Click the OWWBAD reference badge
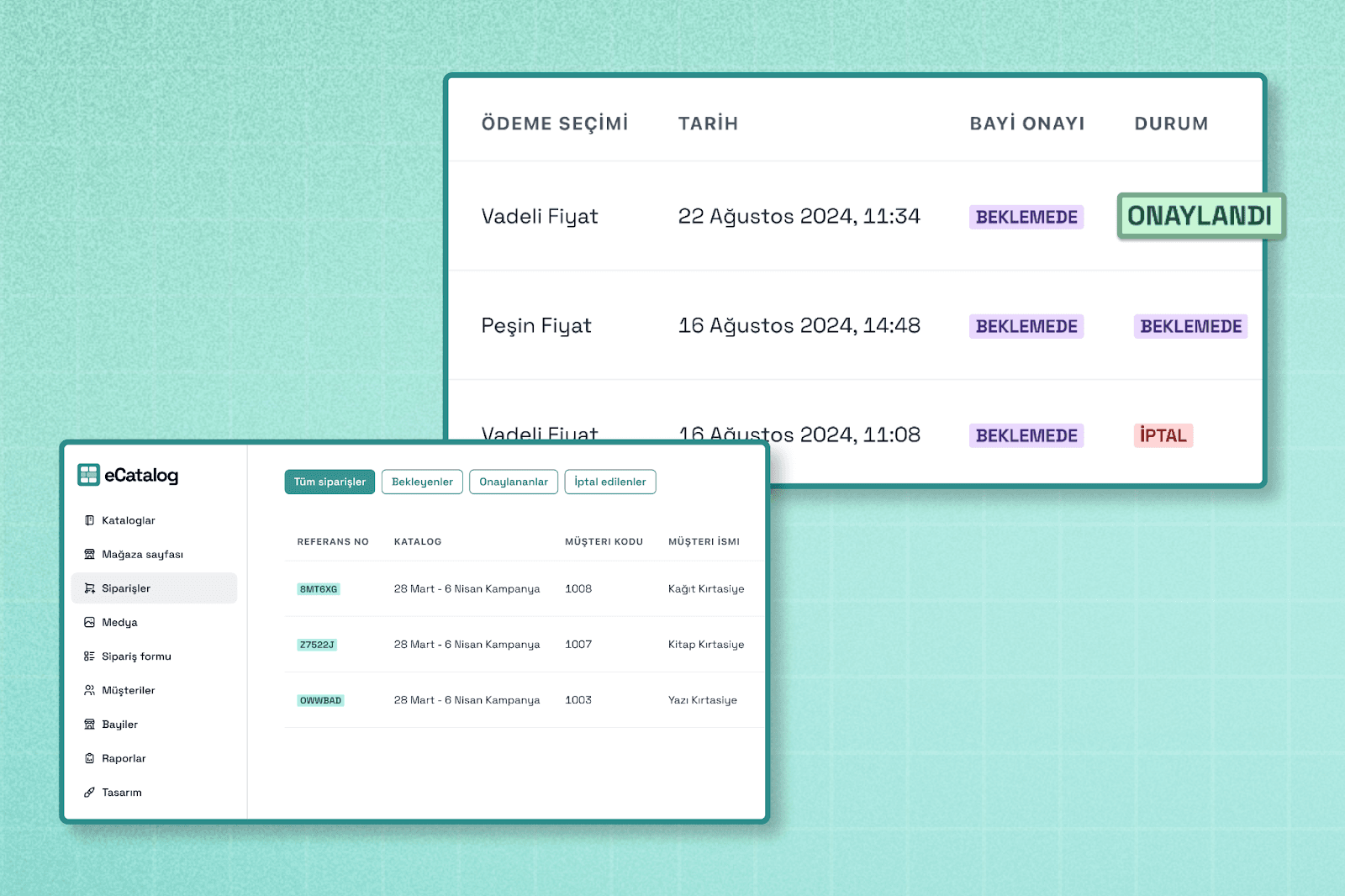This screenshot has height=896, width=1345. pos(320,700)
